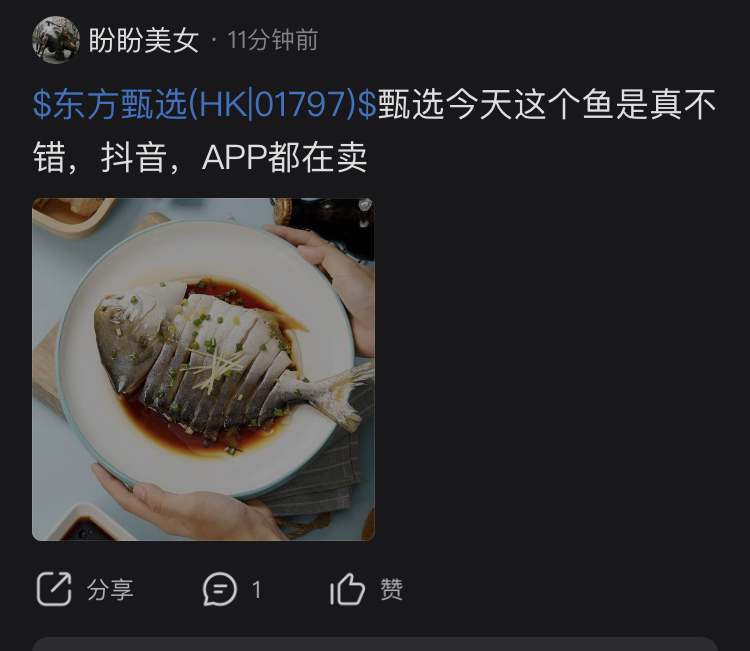
Task: Click the HK|01797 ticker code
Action: point(272,104)
